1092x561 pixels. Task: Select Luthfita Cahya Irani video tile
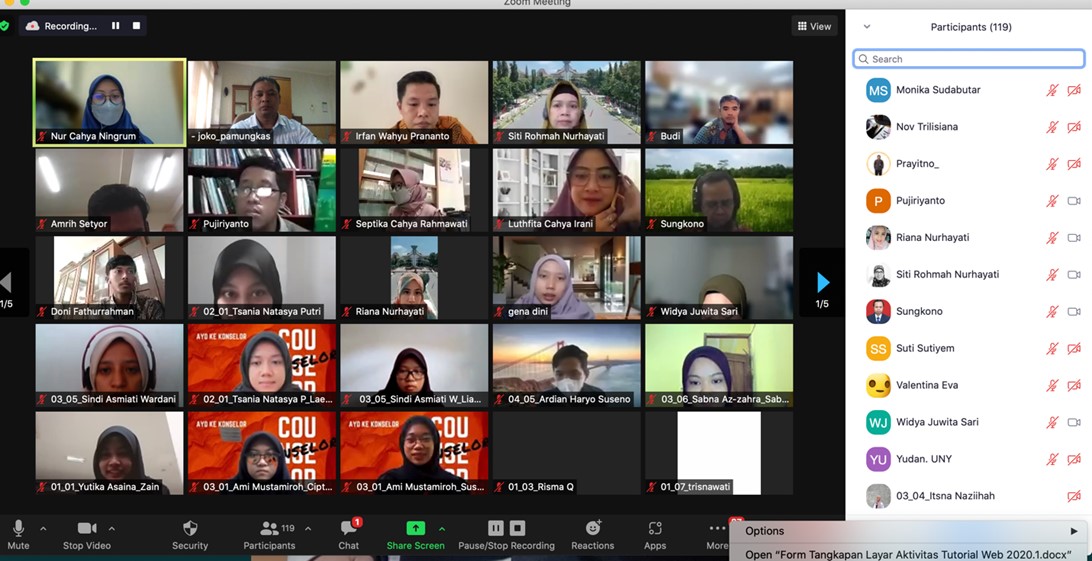(567, 190)
